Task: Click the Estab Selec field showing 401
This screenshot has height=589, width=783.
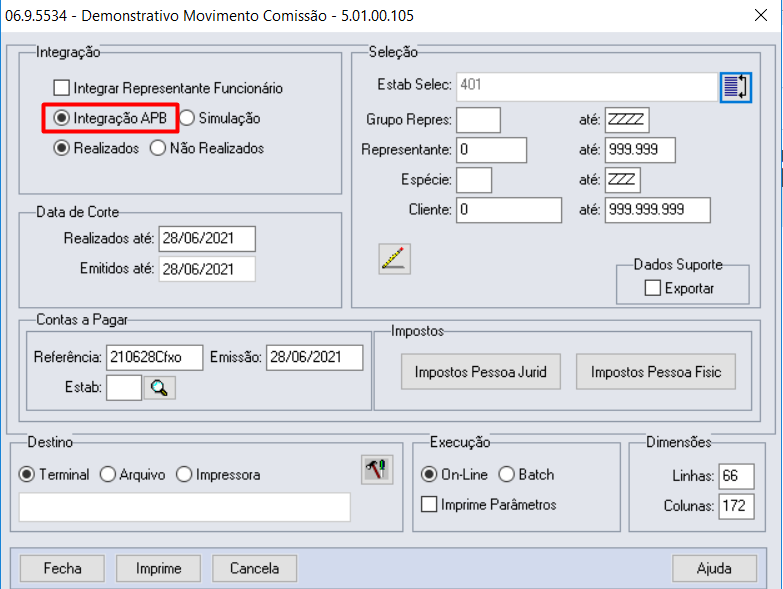Action: (587, 86)
